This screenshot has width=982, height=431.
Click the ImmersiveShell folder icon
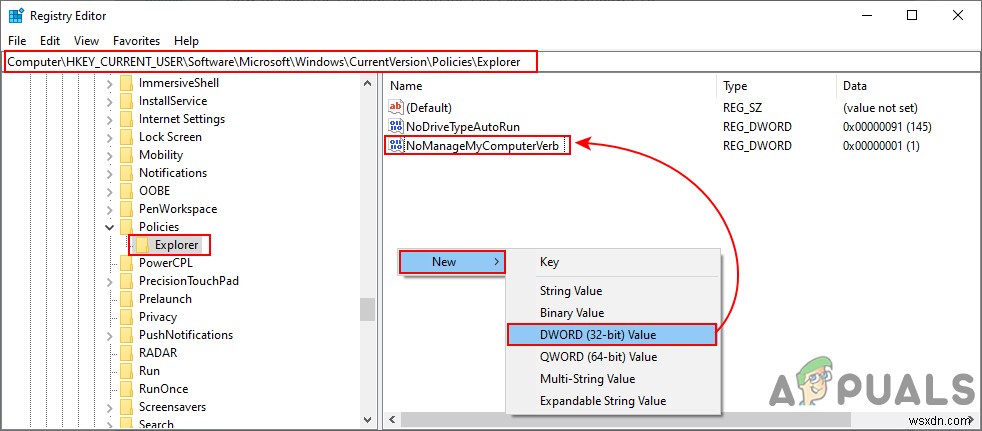(x=127, y=83)
